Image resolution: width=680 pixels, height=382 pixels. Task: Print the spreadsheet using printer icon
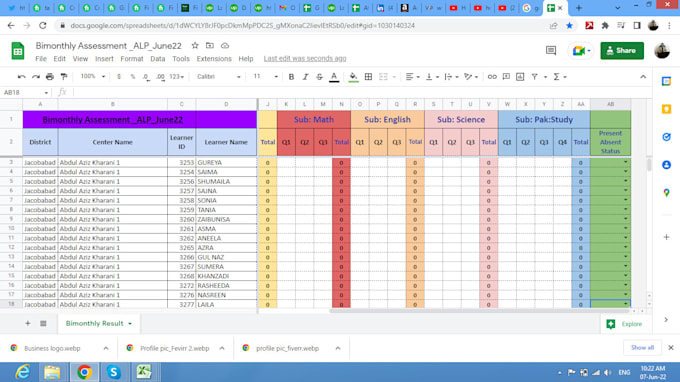coord(50,77)
